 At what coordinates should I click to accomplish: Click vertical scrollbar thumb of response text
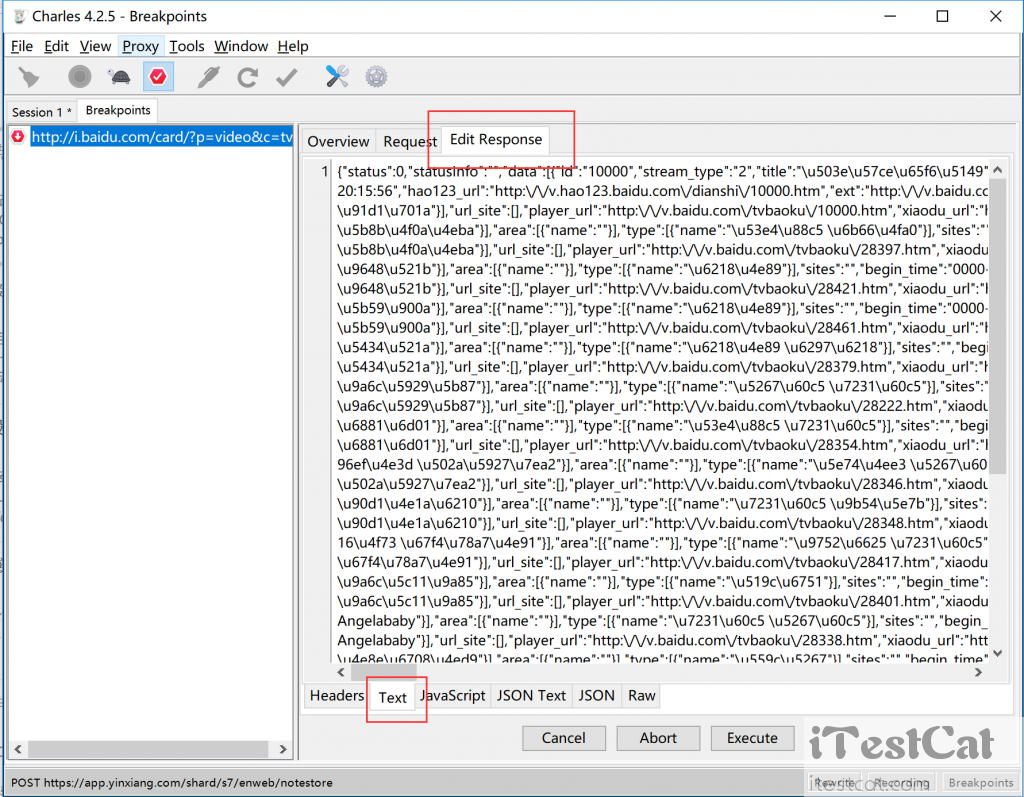[997, 327]
